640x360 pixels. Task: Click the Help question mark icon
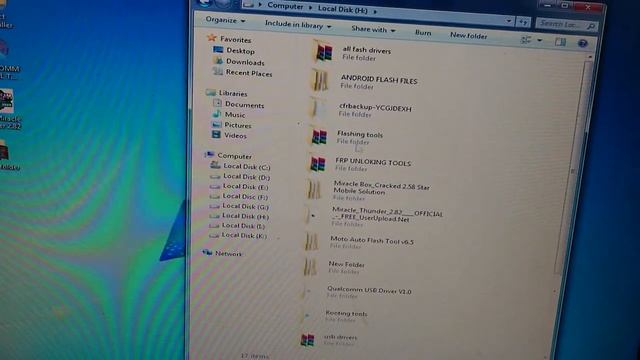(582, 43)
